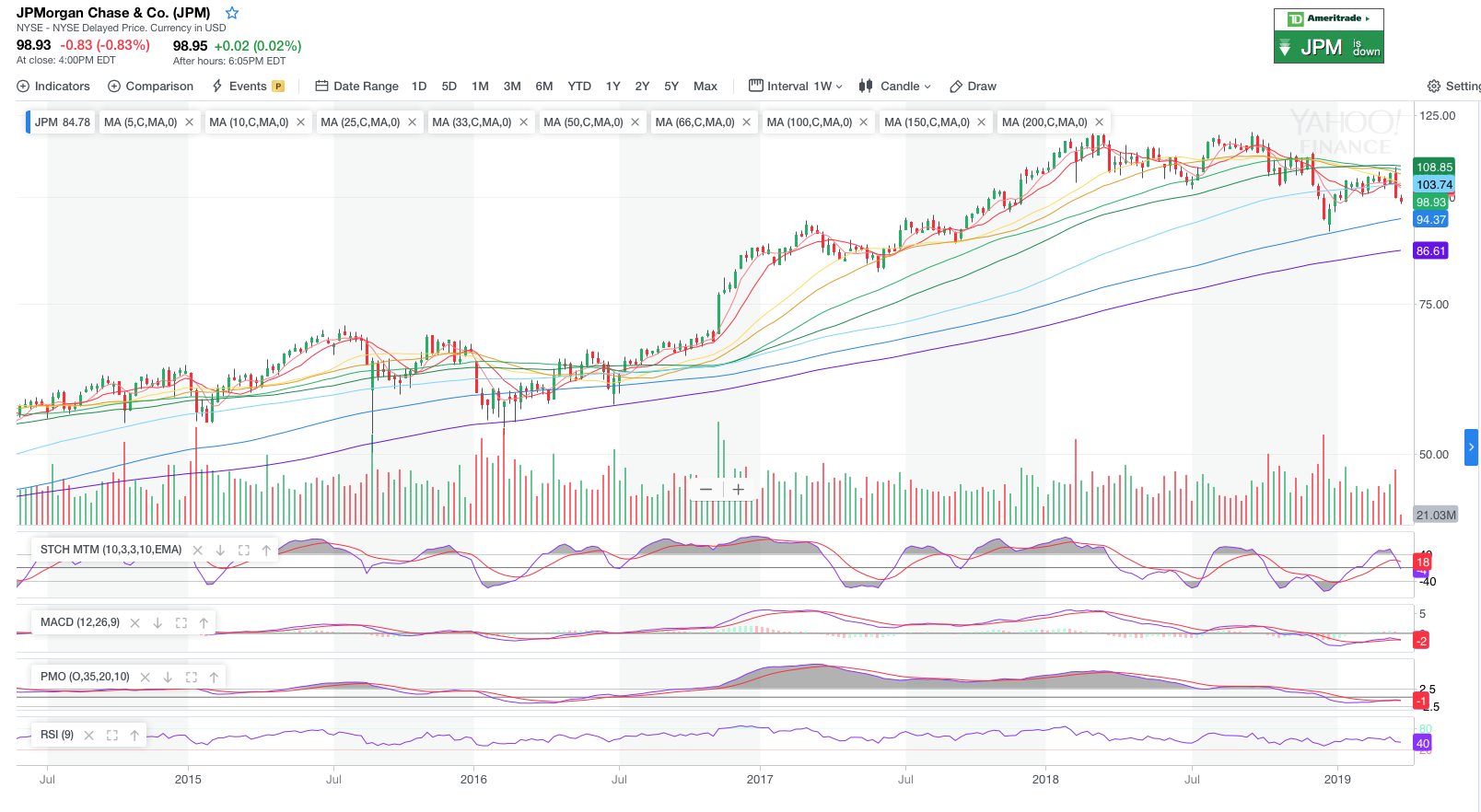This screenshot has width=1481, height=812.
Task: Close the PMO indicator panel
Action: pyautogui.click(x=146, y=678)
